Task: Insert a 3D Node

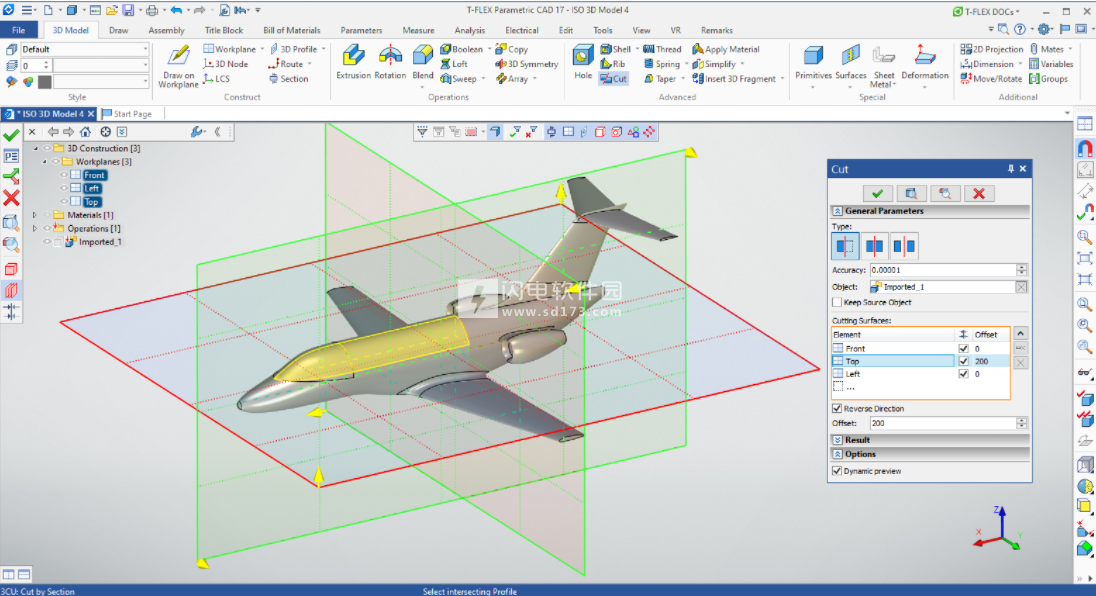Action: click(x=225, y=64)
